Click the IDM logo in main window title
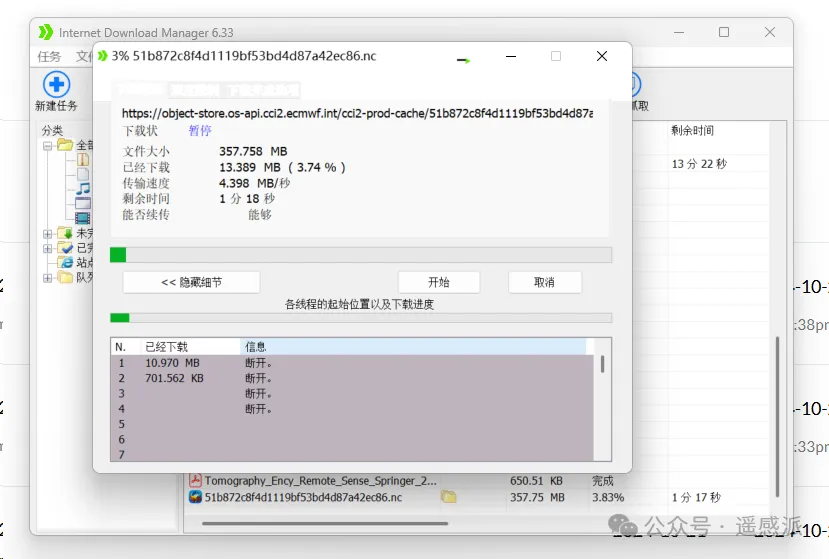The width and height of the screenshot is (829, 559). tap(46, 32)
